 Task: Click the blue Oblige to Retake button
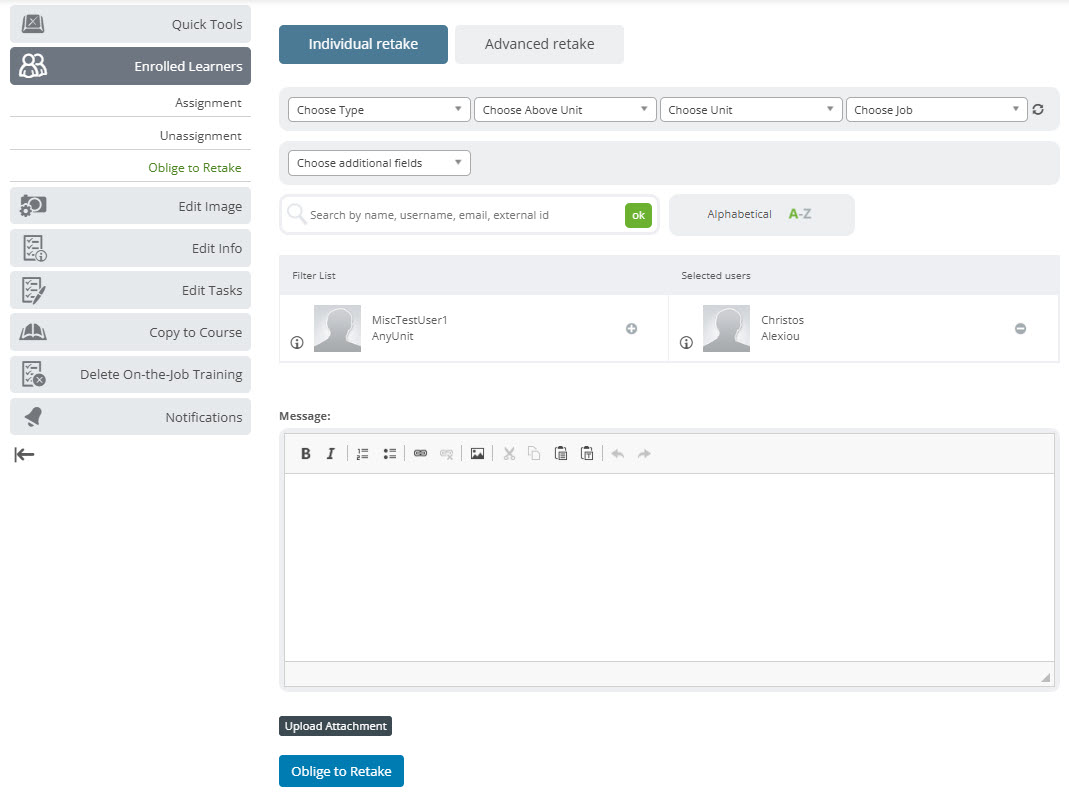[x=342, y=771]
